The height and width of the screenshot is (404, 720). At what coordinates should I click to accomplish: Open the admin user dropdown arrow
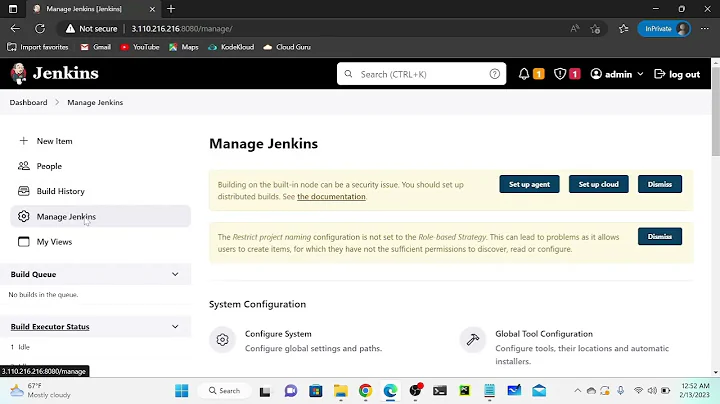[640, 74]
